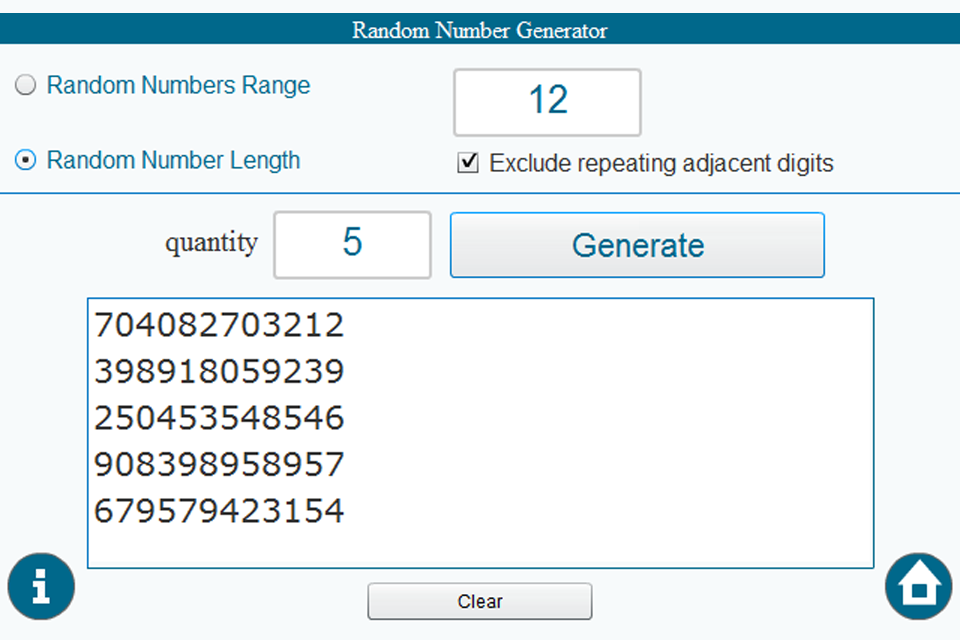Click the last result 679579423154
The width and height of the screenshot is (960, 640).
pyautogui.click(x=219, y=512)
